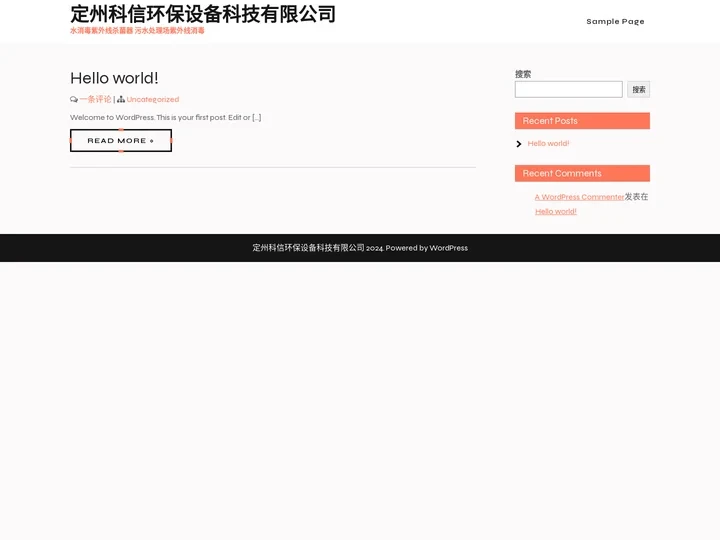Click the Recent Comments widget heading
The width and height of the screenshot is (720, 540).
[582, 173]
